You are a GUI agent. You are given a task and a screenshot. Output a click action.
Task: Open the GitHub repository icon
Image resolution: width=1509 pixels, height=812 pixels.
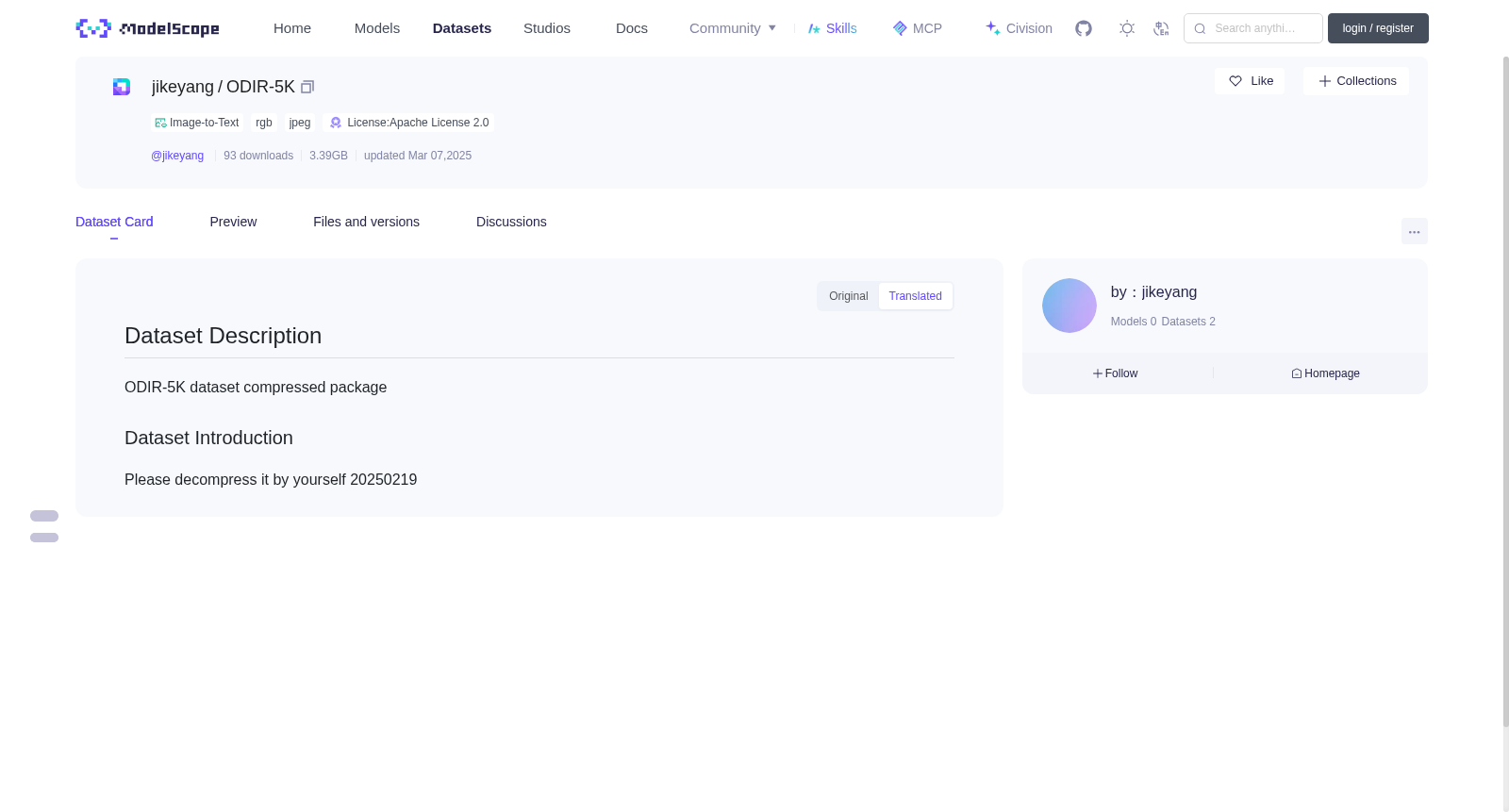(1084, 28)
